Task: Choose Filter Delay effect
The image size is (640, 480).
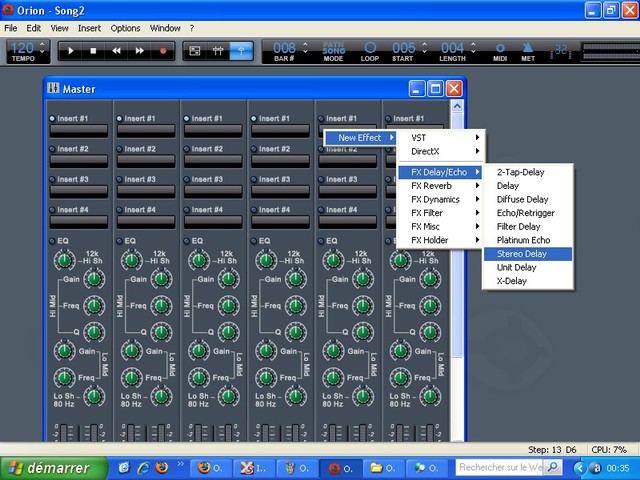Action: 528,227
